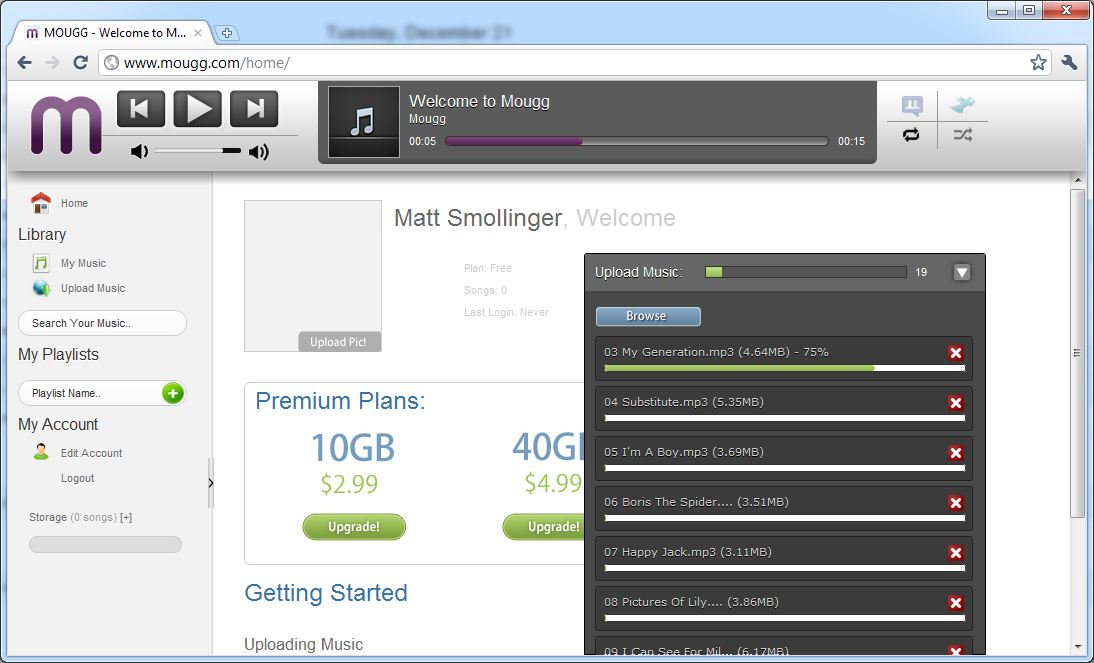The image size is (1094, 663).
Task: Click the low-volume speaker icon
Action: (x=140, y=151)
